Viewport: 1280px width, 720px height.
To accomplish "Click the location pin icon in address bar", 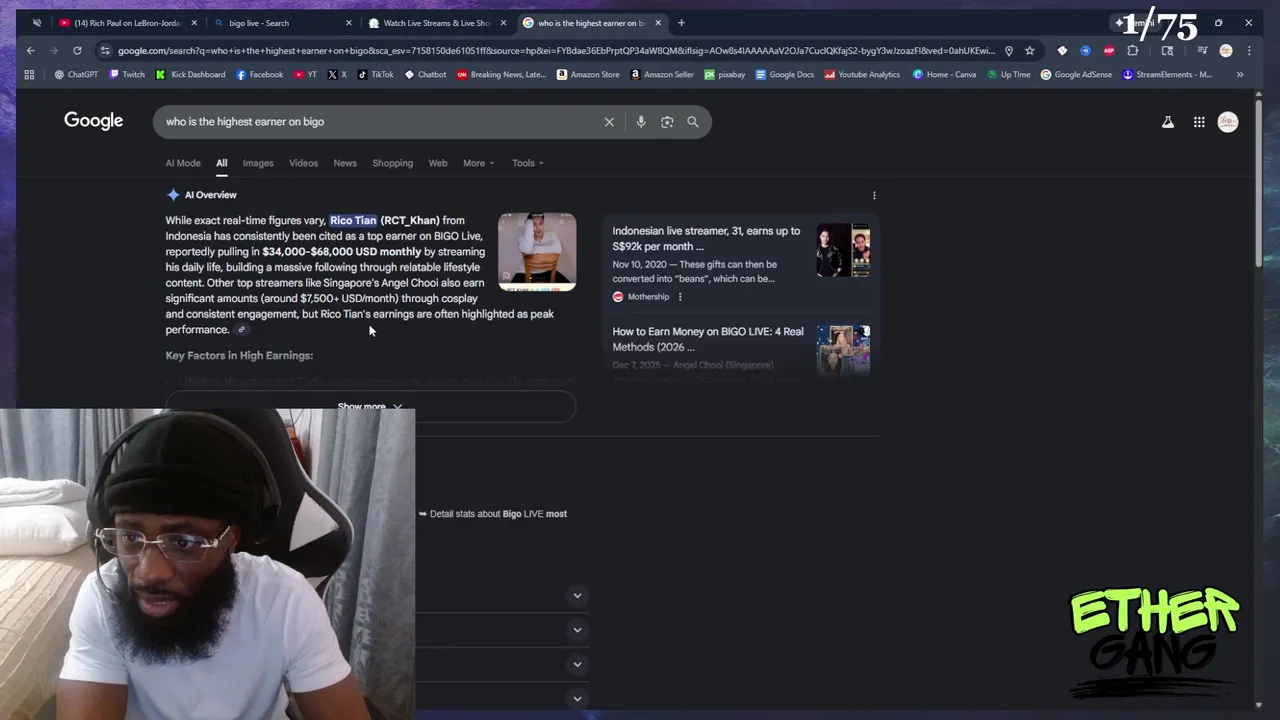I will pos(1009,50).
